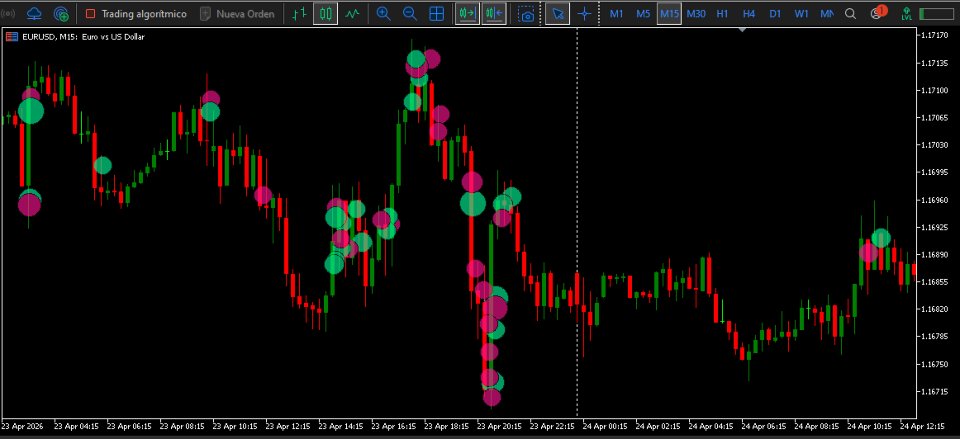960x439 pixels.
Task: Switch to M5 timeframe
Action: pos(643,13)
